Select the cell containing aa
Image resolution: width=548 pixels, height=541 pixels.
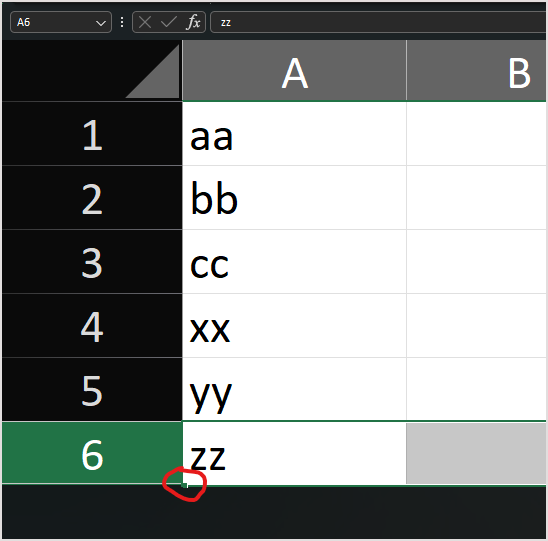294,134
